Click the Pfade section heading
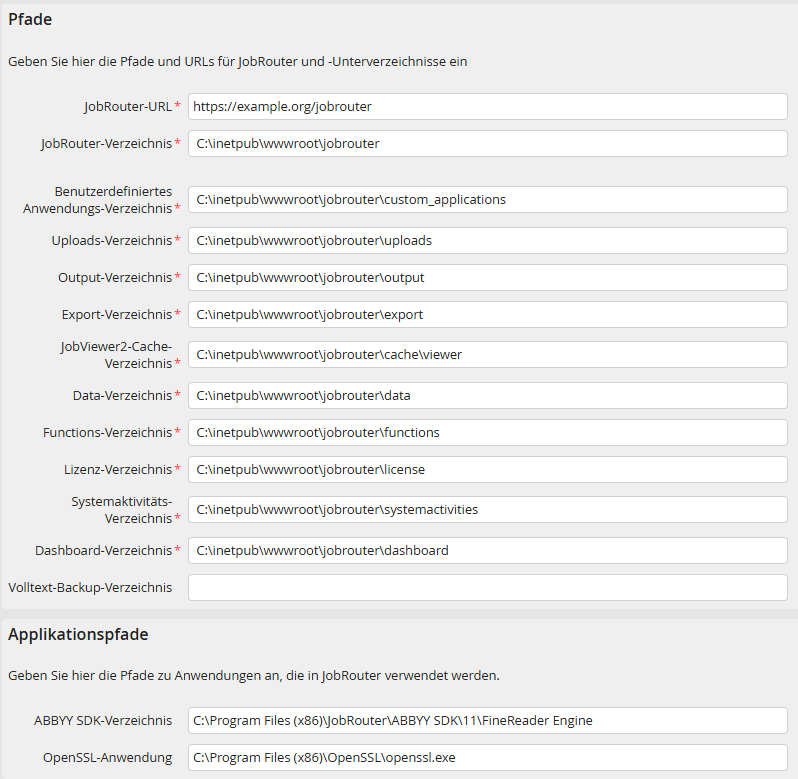 click(30, 19)
